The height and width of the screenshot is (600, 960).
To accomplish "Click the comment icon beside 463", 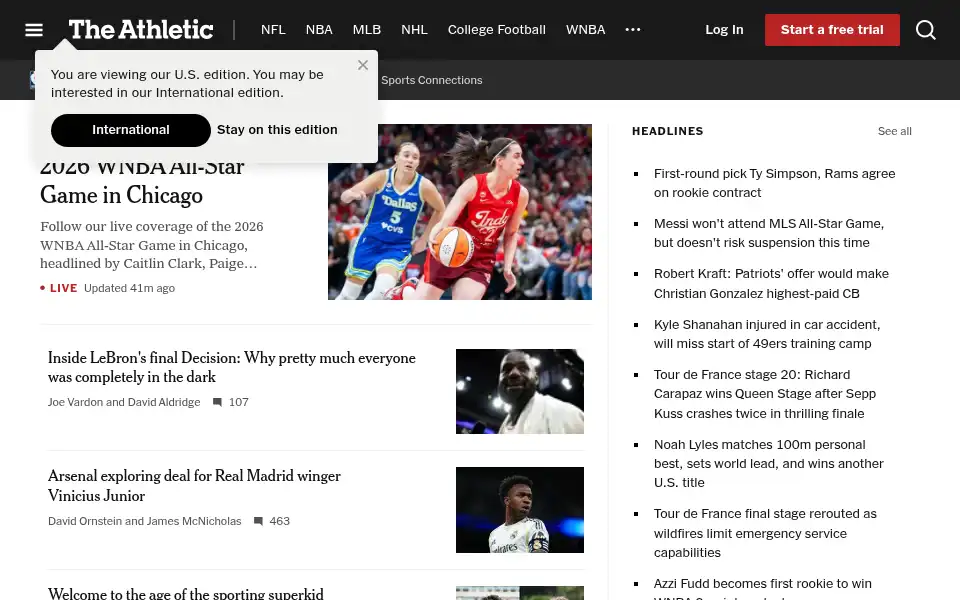I will pos(258,521).
